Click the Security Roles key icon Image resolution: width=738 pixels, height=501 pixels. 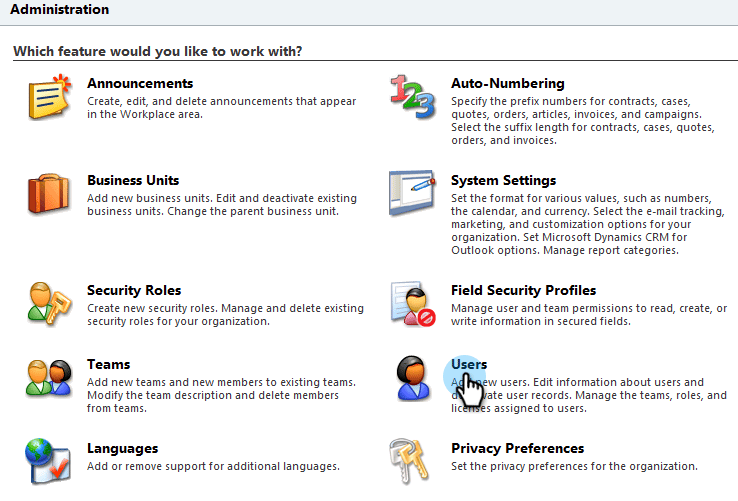tap(49, 304)
